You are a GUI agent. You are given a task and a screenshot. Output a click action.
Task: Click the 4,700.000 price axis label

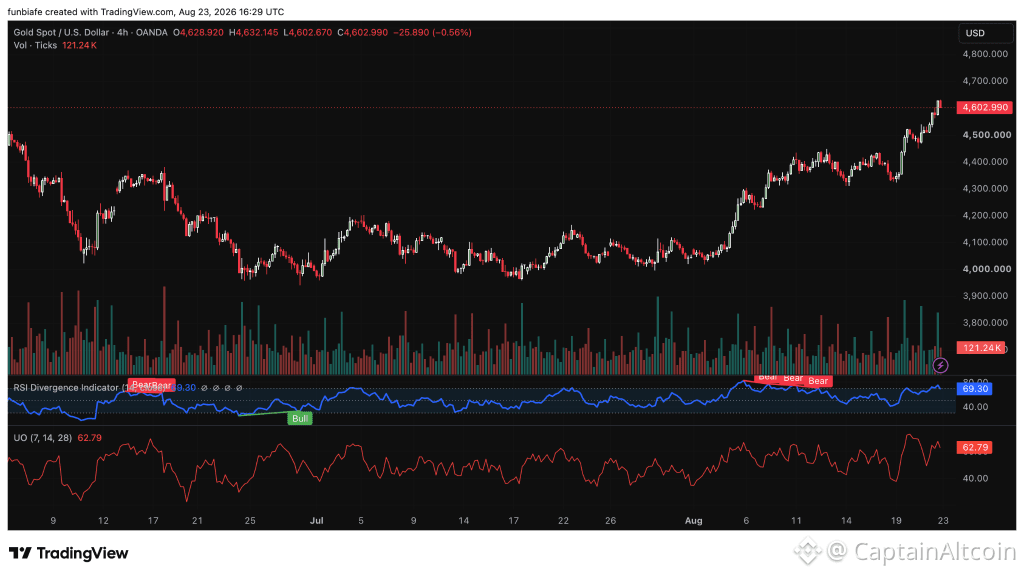point(985,81)
